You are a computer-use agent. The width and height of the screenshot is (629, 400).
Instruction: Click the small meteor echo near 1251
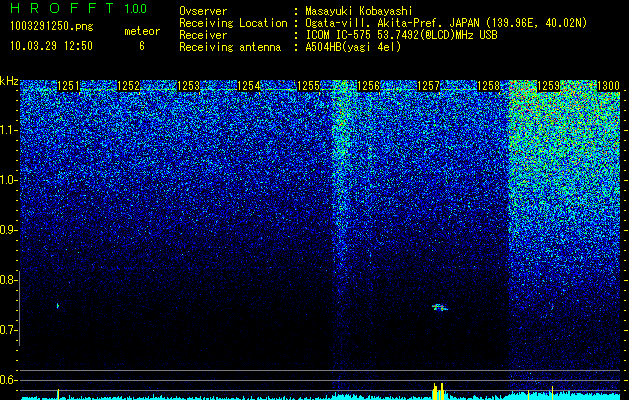click(x=58, y=306)
